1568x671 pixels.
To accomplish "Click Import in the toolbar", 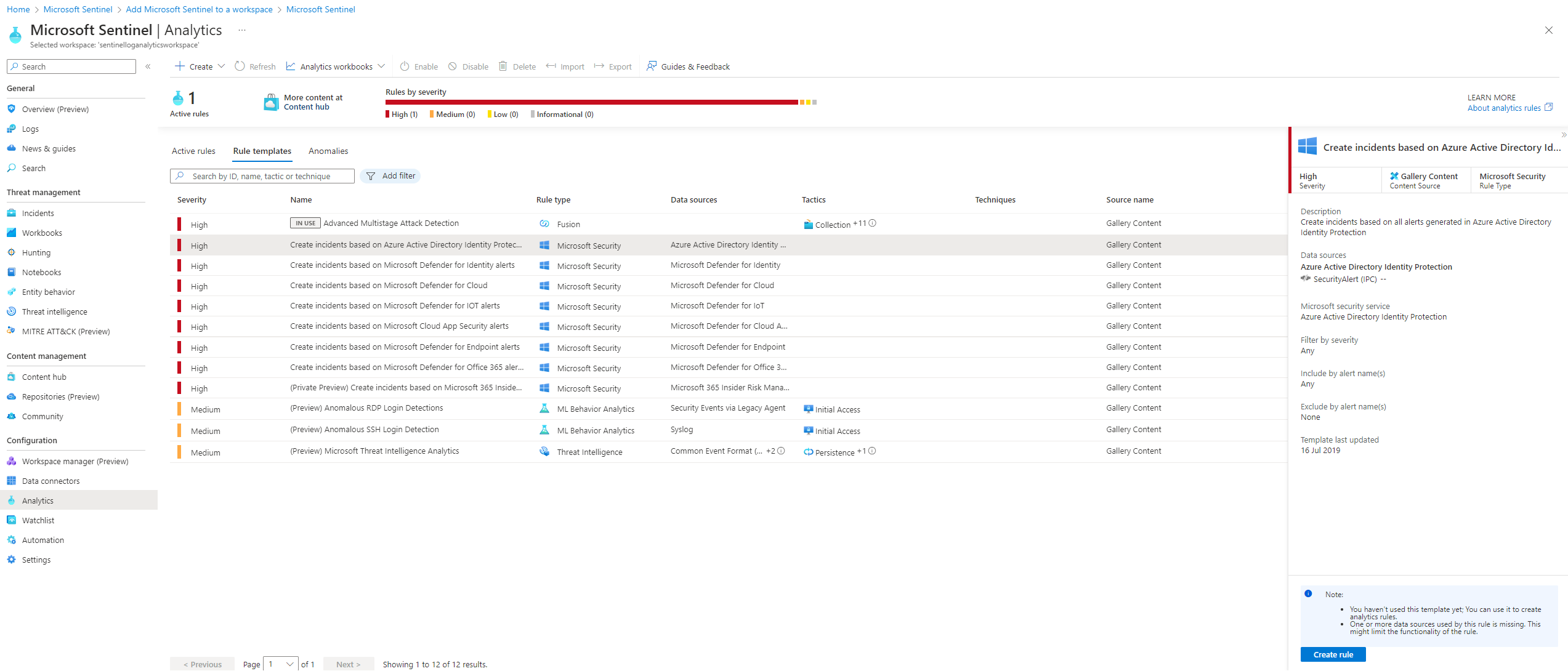I will click(x=565, y=66).
